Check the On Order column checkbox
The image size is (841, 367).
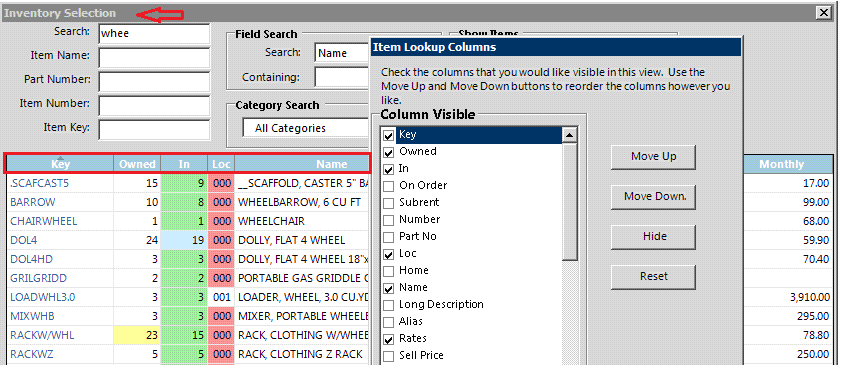[389, 186]
